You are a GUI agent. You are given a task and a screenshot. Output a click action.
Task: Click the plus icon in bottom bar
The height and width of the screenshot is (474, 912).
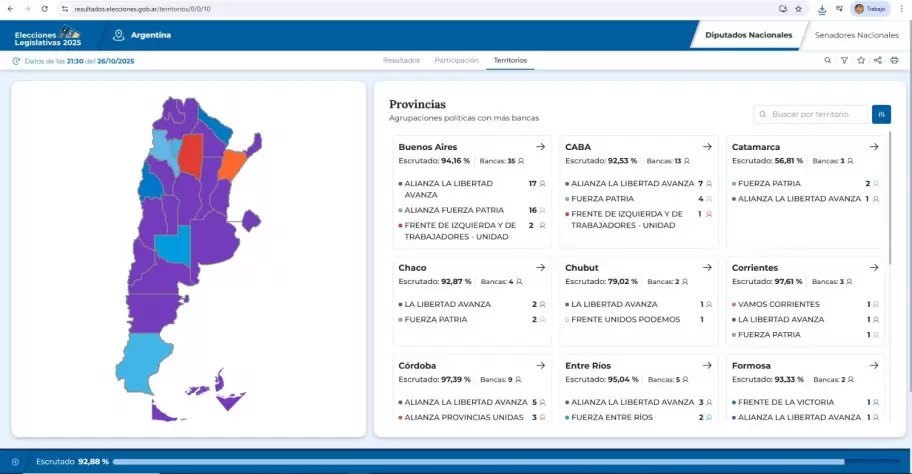(x=15, y=462)
